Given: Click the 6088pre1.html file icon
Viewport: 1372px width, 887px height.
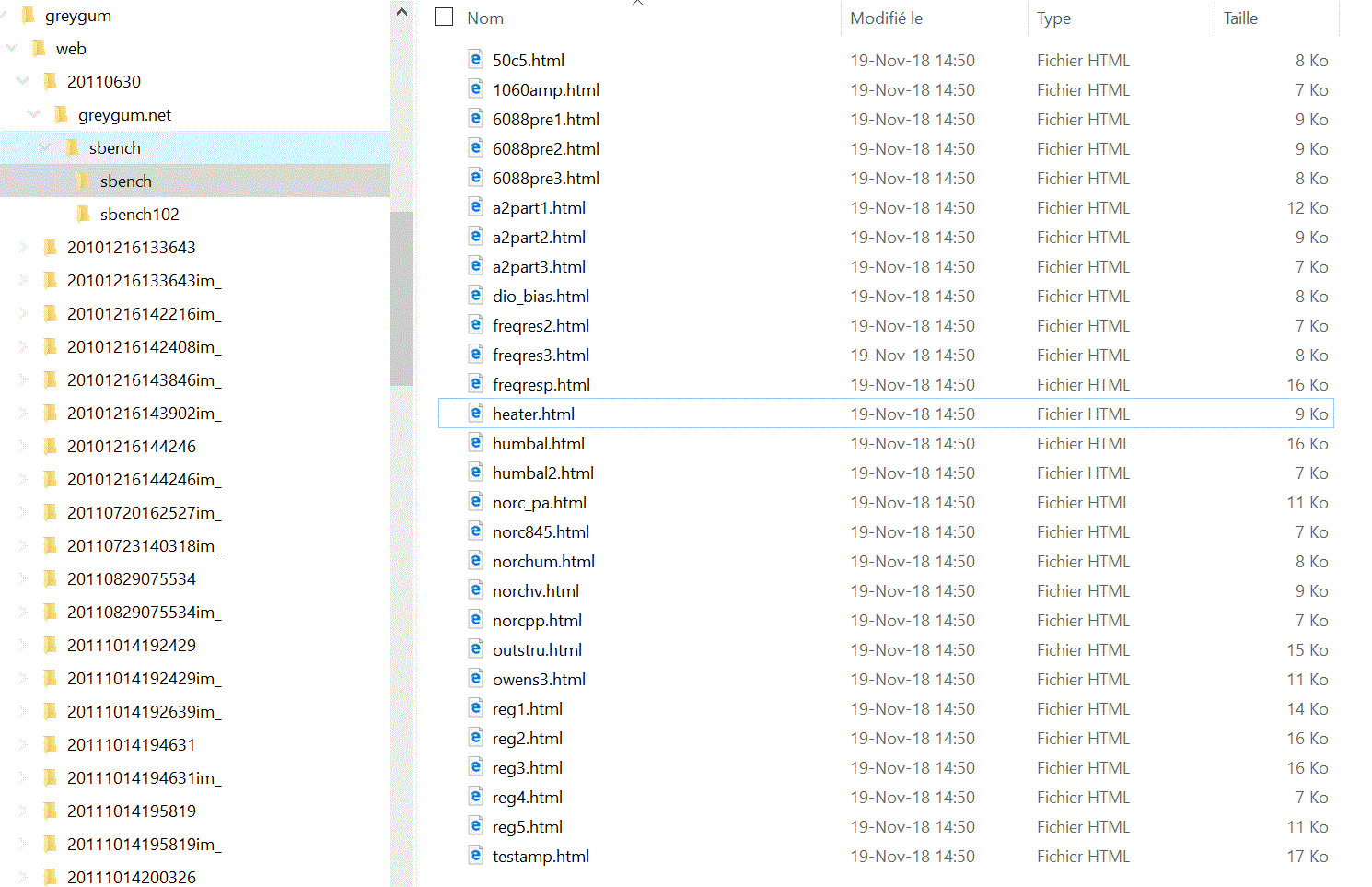Looking at the screenshot, I should [475, 119].
